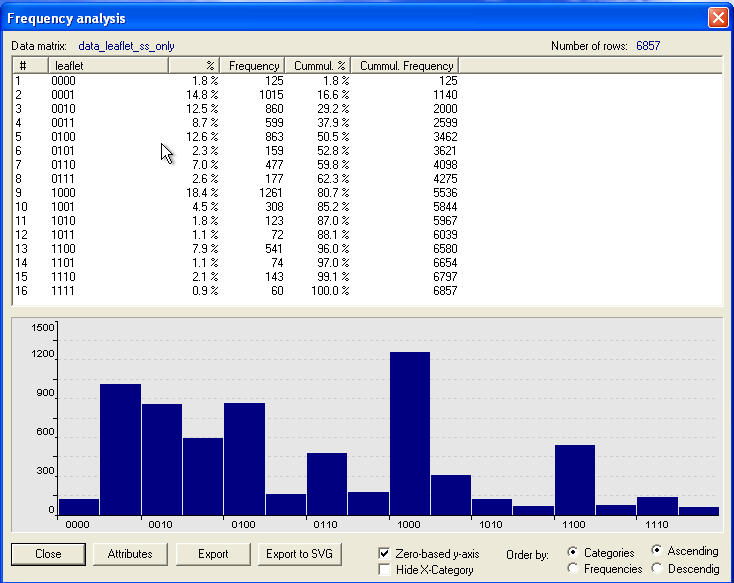Click the chart bar above 0110
The image size is (734, 583).
pyautogui.click(x=327, y=484)
